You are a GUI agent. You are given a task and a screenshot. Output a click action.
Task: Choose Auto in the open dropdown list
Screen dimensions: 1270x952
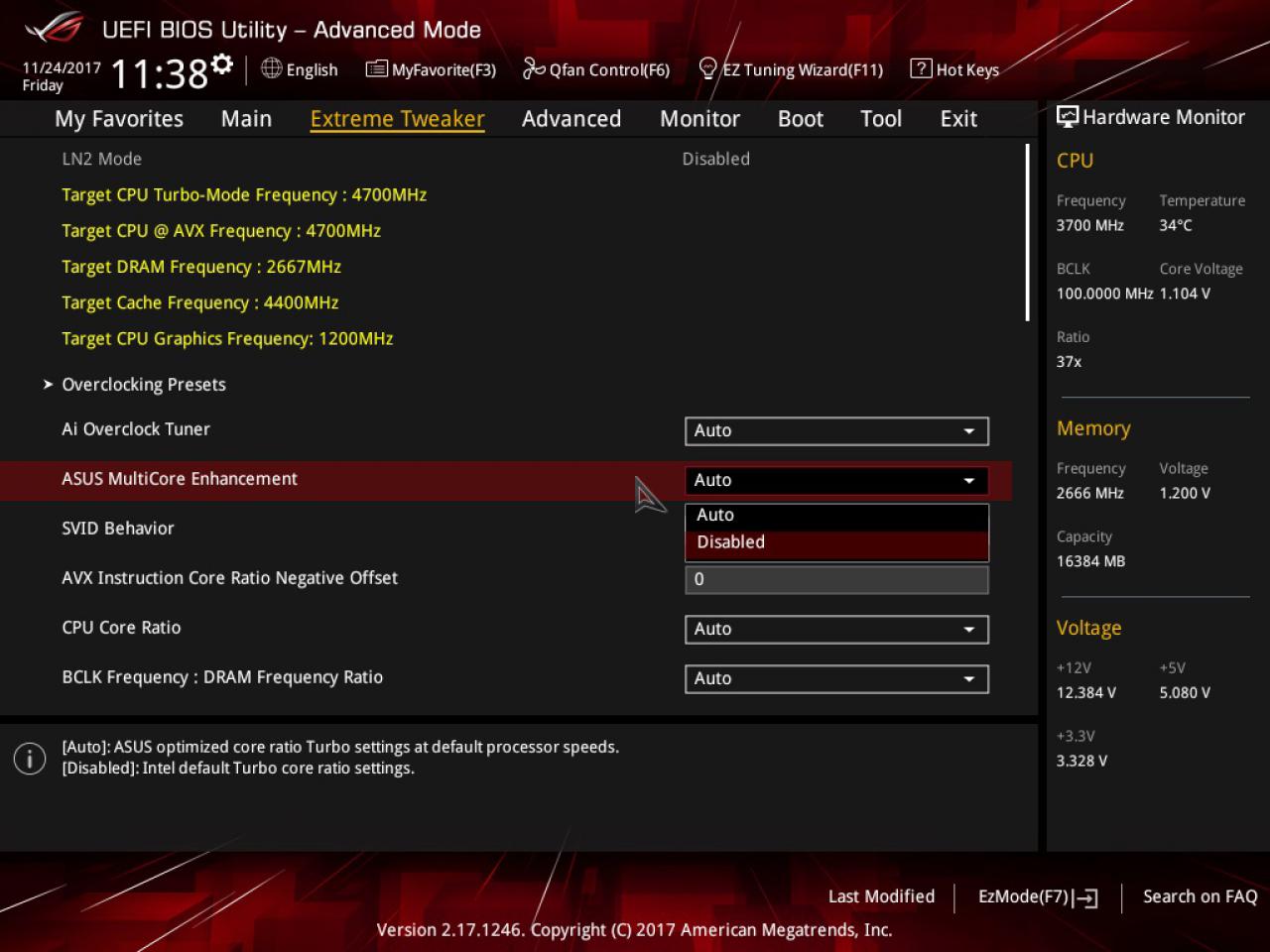[x=836, y=515]
